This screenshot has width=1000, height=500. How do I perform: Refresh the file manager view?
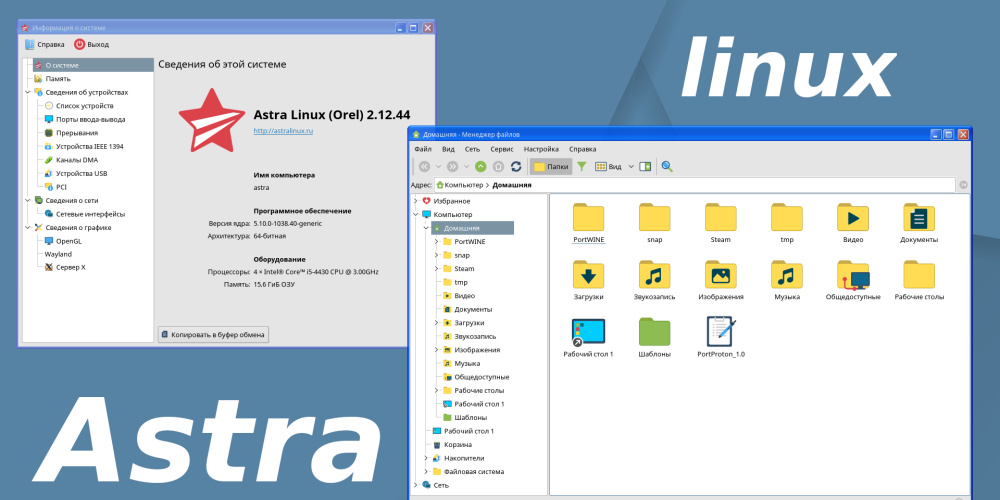click(x=516, y=166)
